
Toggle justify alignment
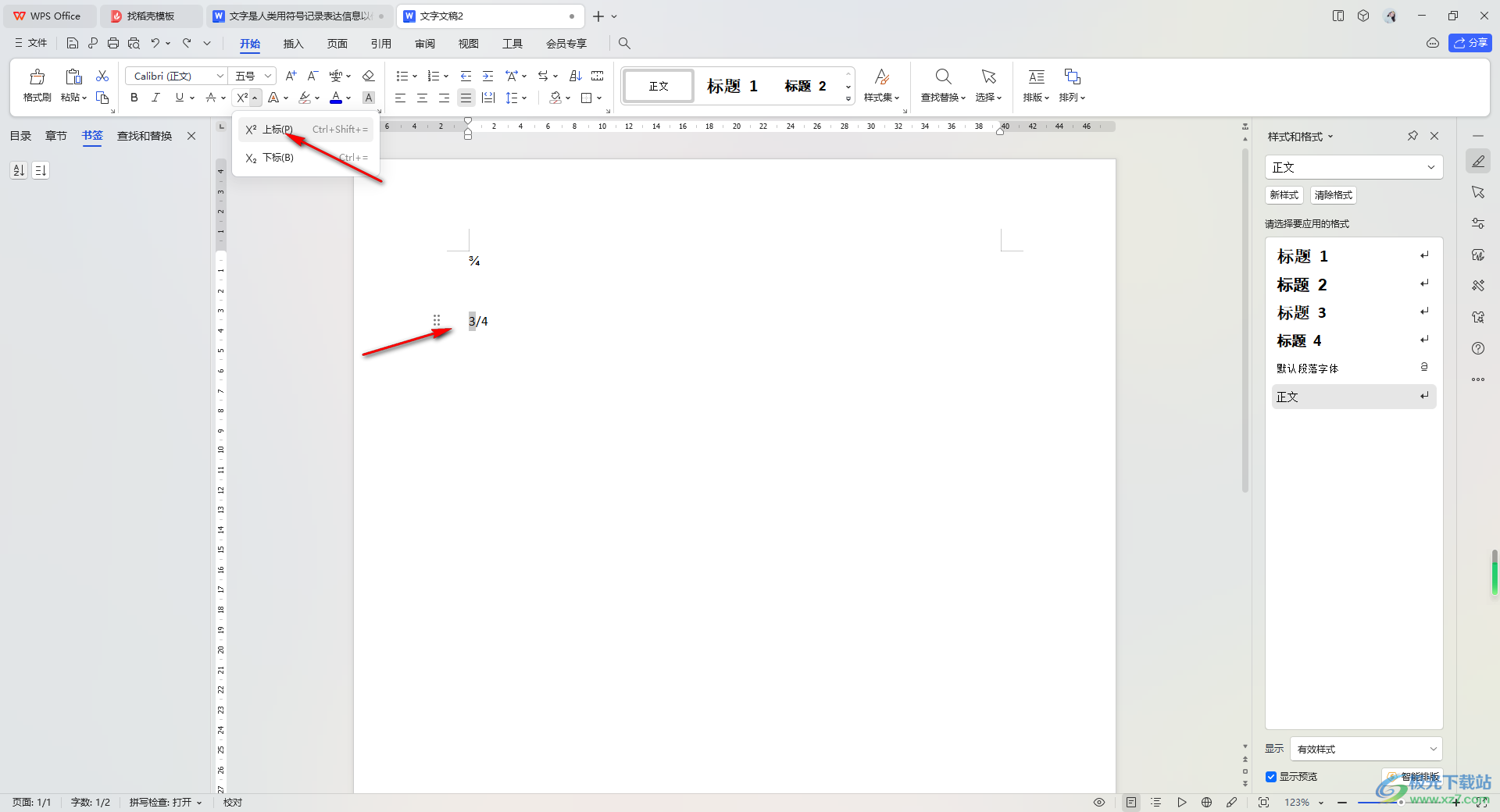pos(466,98)
